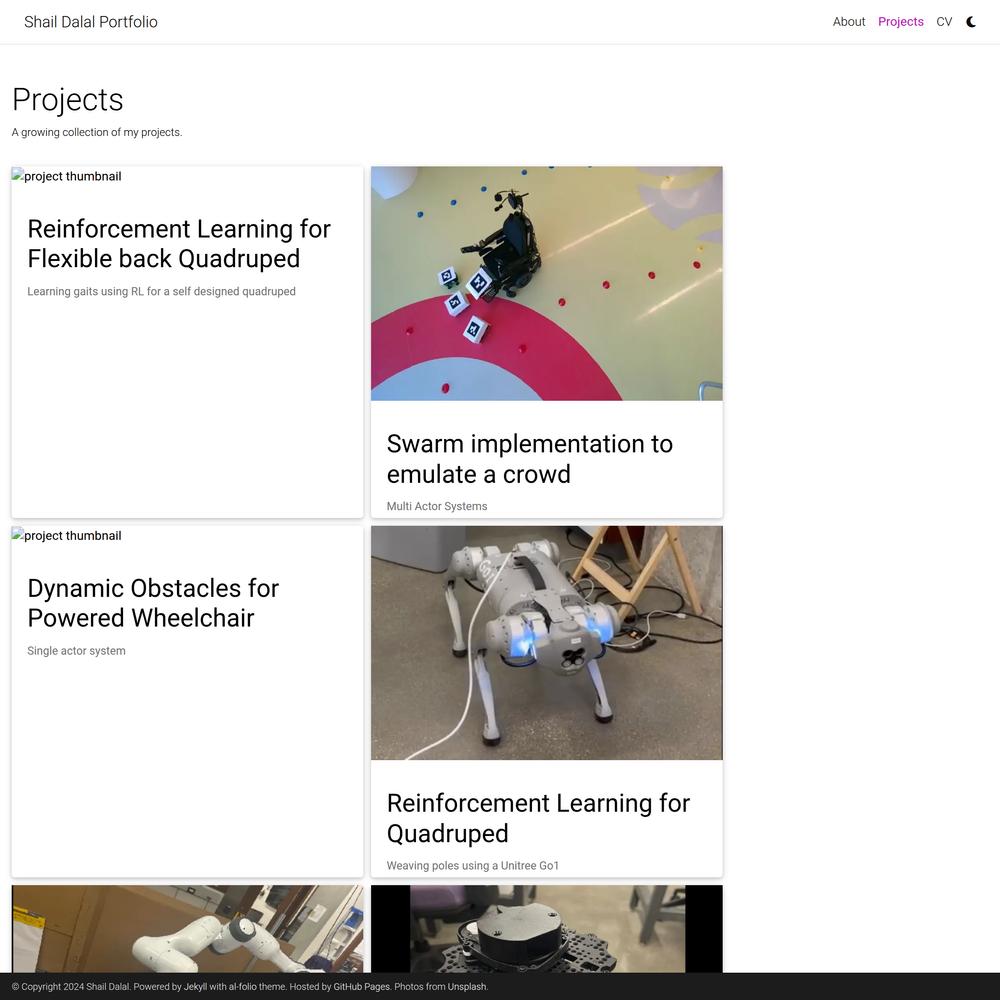Select the Projects nav item
The height and width of the screenshot is (1000, 1000).
pyautogui.click(x=900, y=22)
